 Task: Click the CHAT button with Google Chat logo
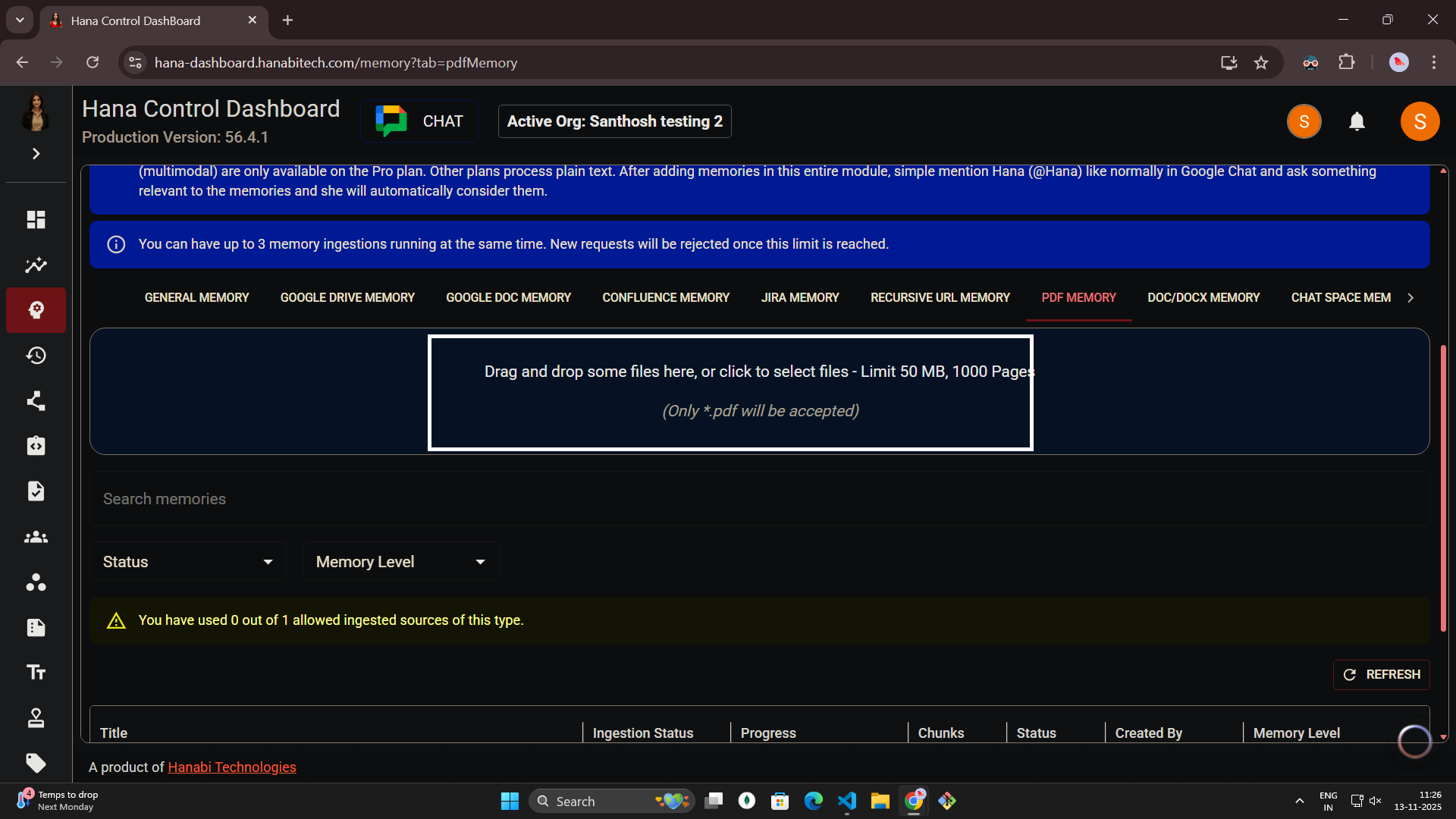[x=419, y=121]
